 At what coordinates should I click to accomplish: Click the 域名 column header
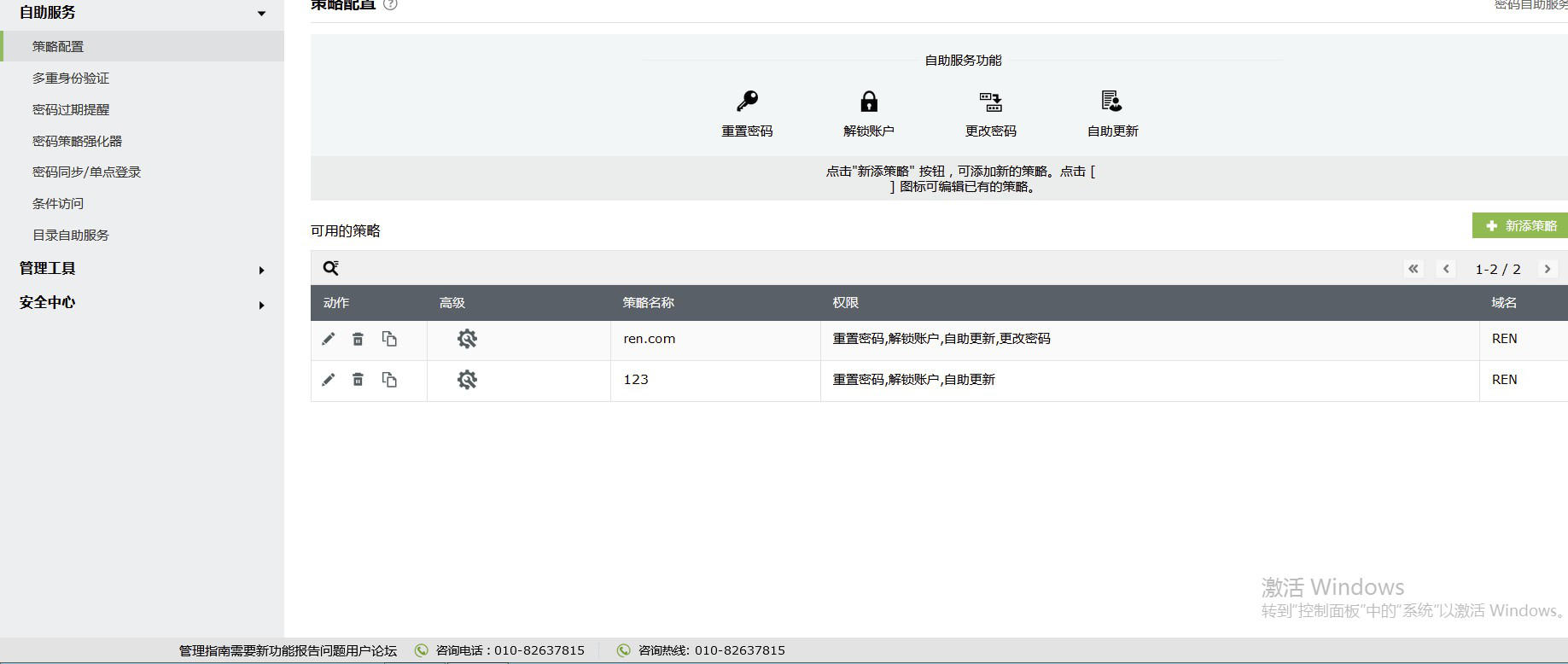[1504, 302]
